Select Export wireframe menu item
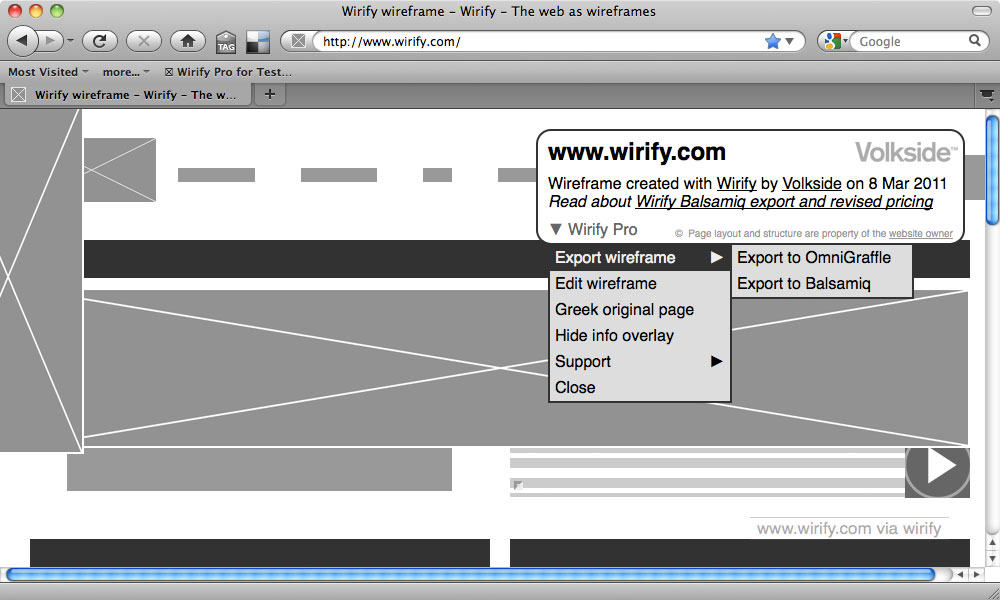1000x600 pixels. tap(639, 258)
